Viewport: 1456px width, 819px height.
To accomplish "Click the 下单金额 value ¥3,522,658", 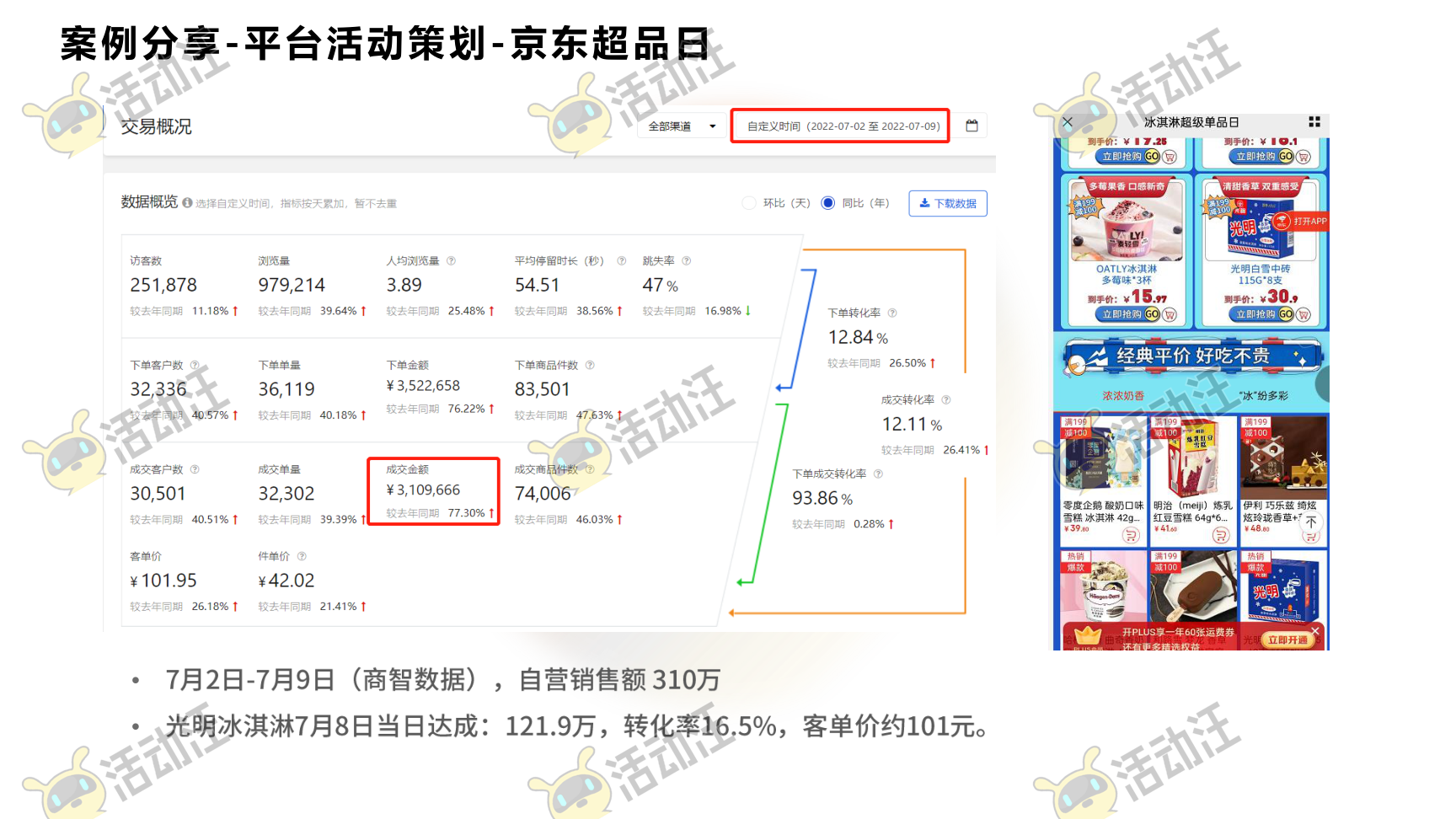I will tap(423, 386).
